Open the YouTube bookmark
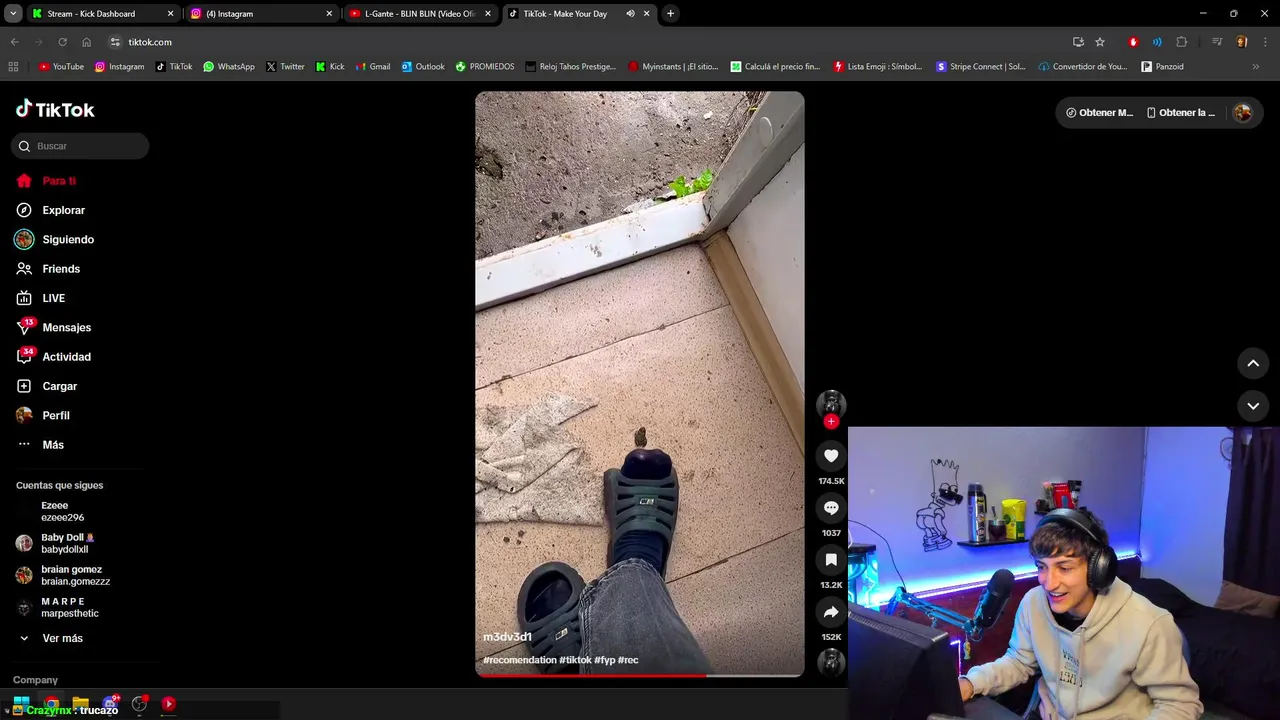The height and width of the screenshot is (720, 1280). pyautogui.click(x=61, y=67)
